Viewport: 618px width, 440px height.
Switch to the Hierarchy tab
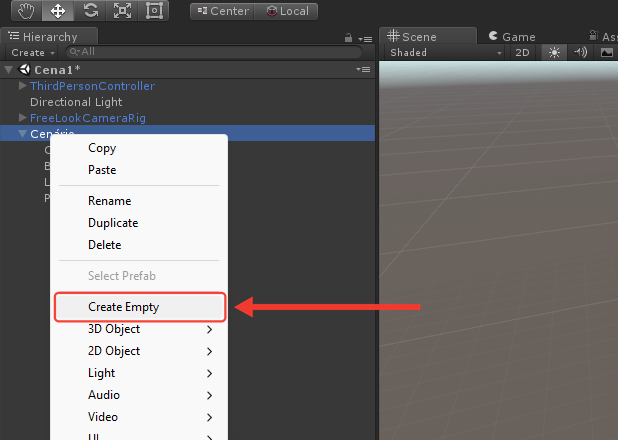click(49, 36)
